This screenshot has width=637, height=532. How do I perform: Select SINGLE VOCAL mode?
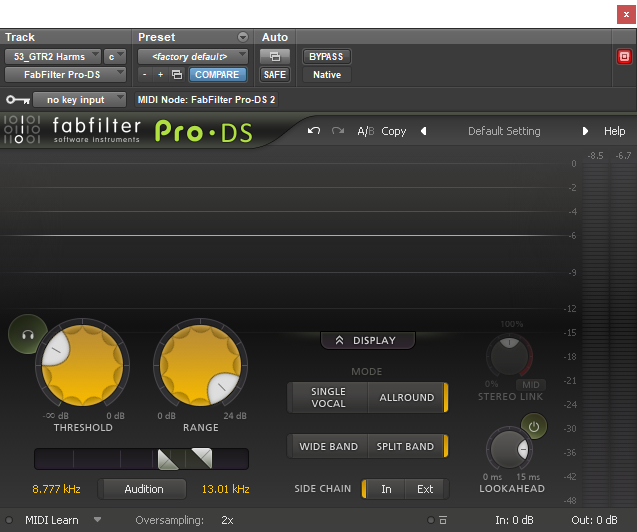coord(328,398)
